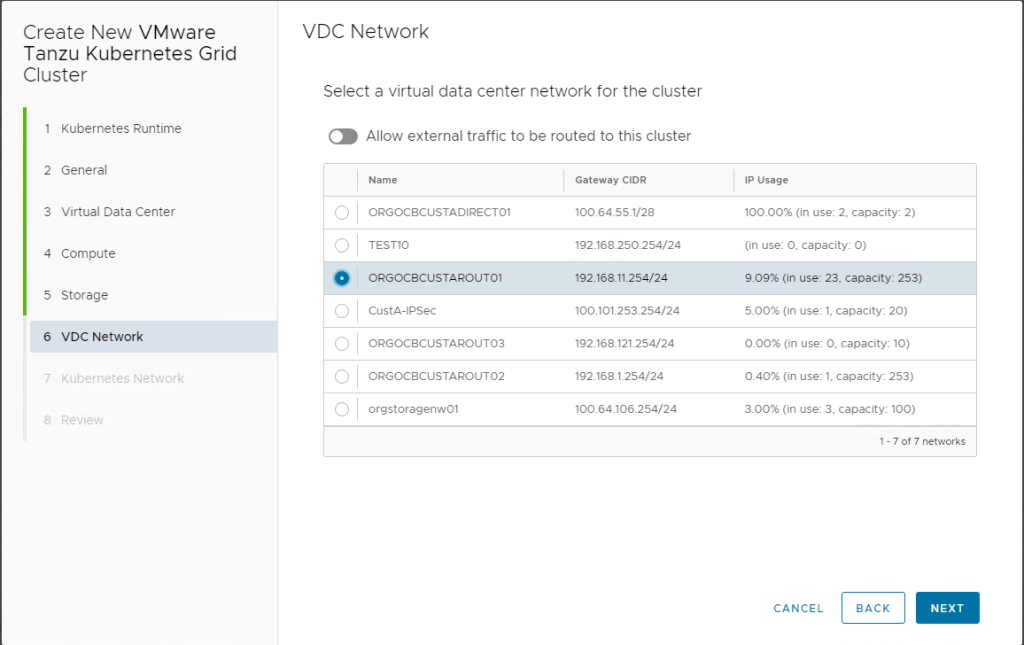Click the BACK button
Screen dimensions: 1024x645
[x=872, y=608]
